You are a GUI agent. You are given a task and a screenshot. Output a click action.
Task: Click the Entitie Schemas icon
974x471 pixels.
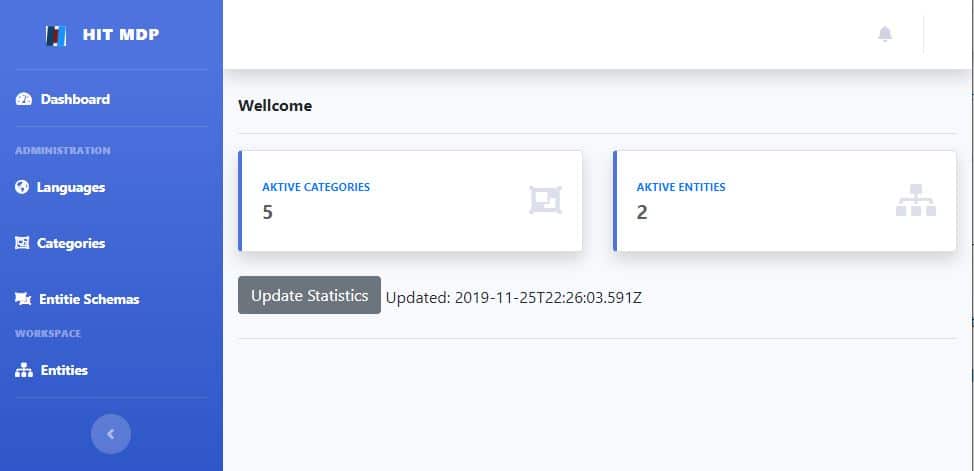click(x=23, y=299)
